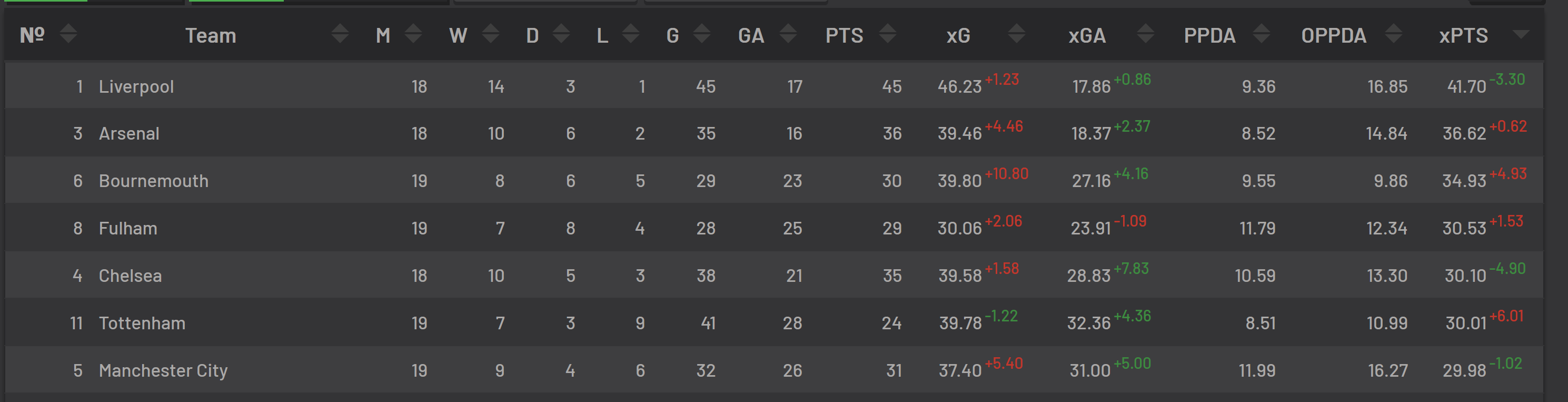Open Liverpool team page

(136, 86)
